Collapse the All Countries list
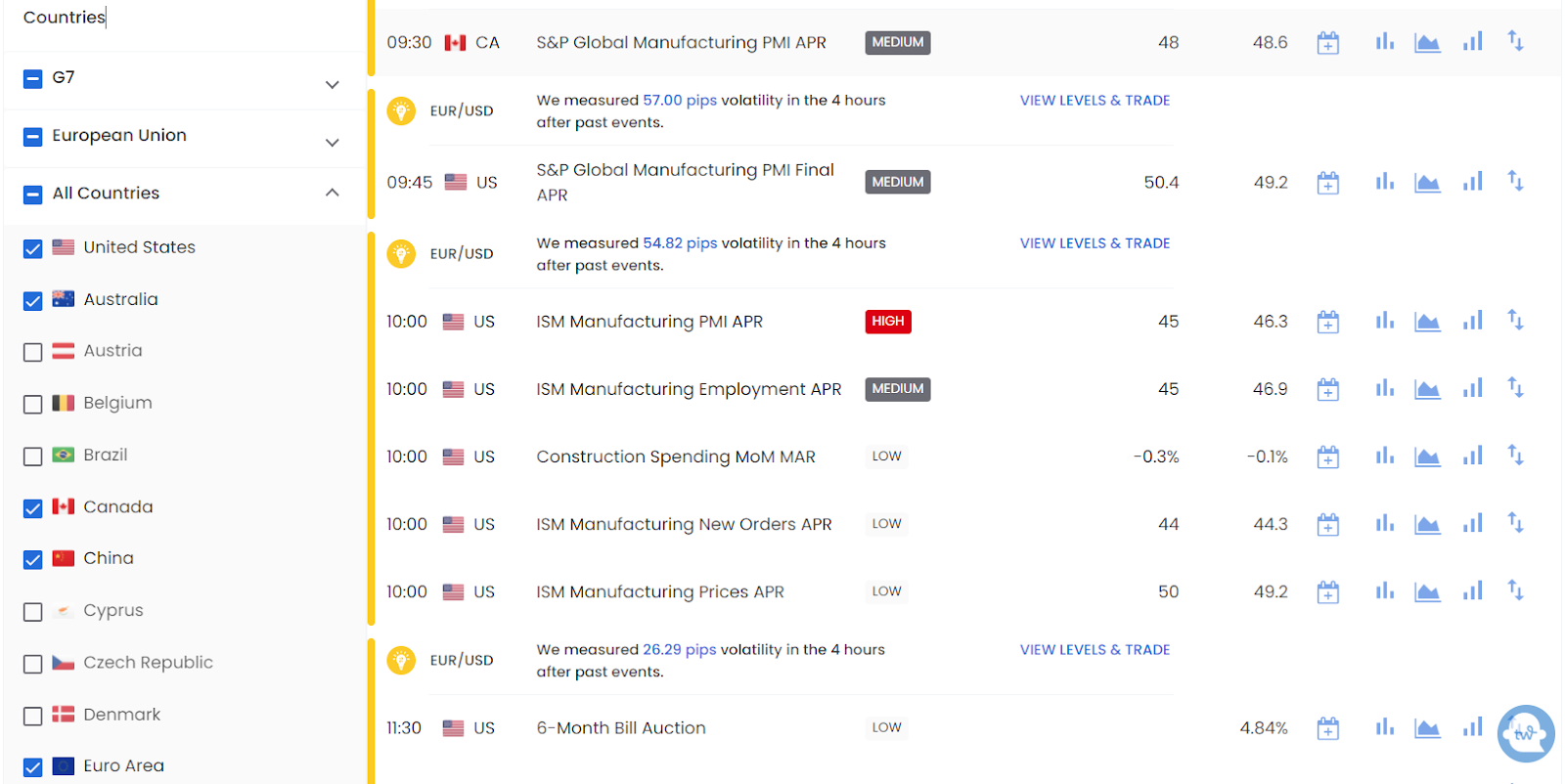This screenshot has width=1565, height=784. coord(333,193)
